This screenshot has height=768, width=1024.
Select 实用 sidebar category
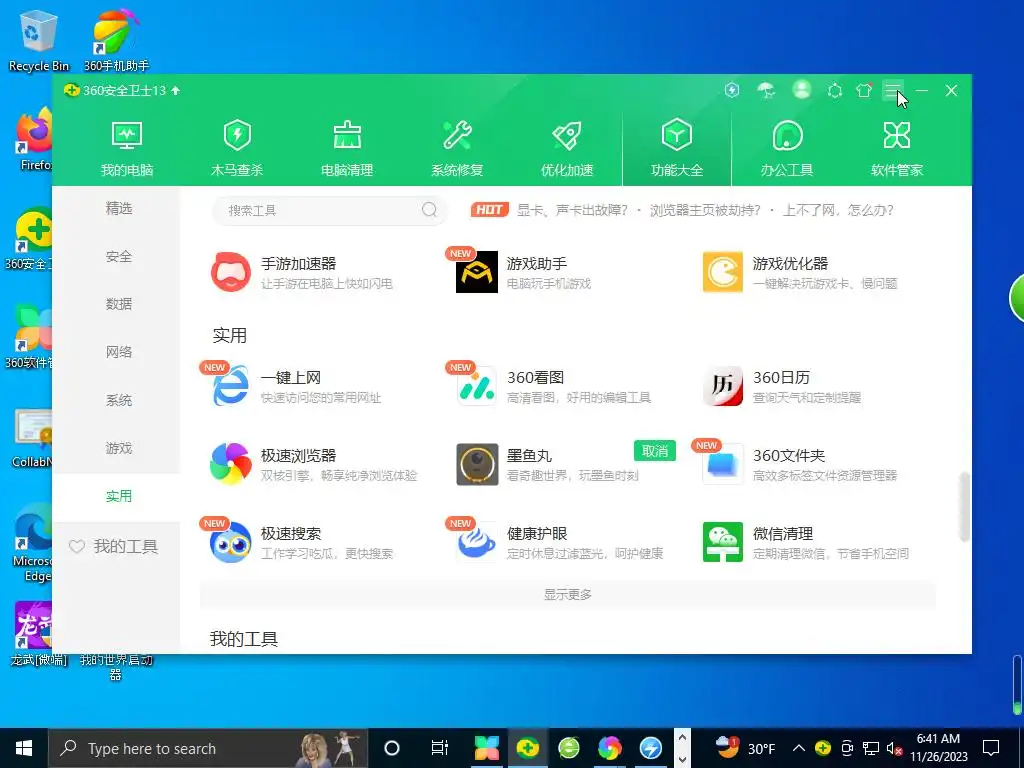pos(119,496)
